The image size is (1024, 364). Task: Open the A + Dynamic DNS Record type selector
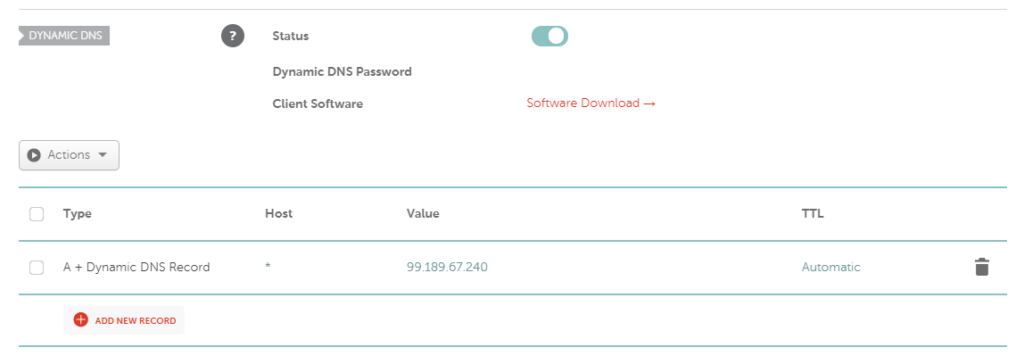point(136,267)
